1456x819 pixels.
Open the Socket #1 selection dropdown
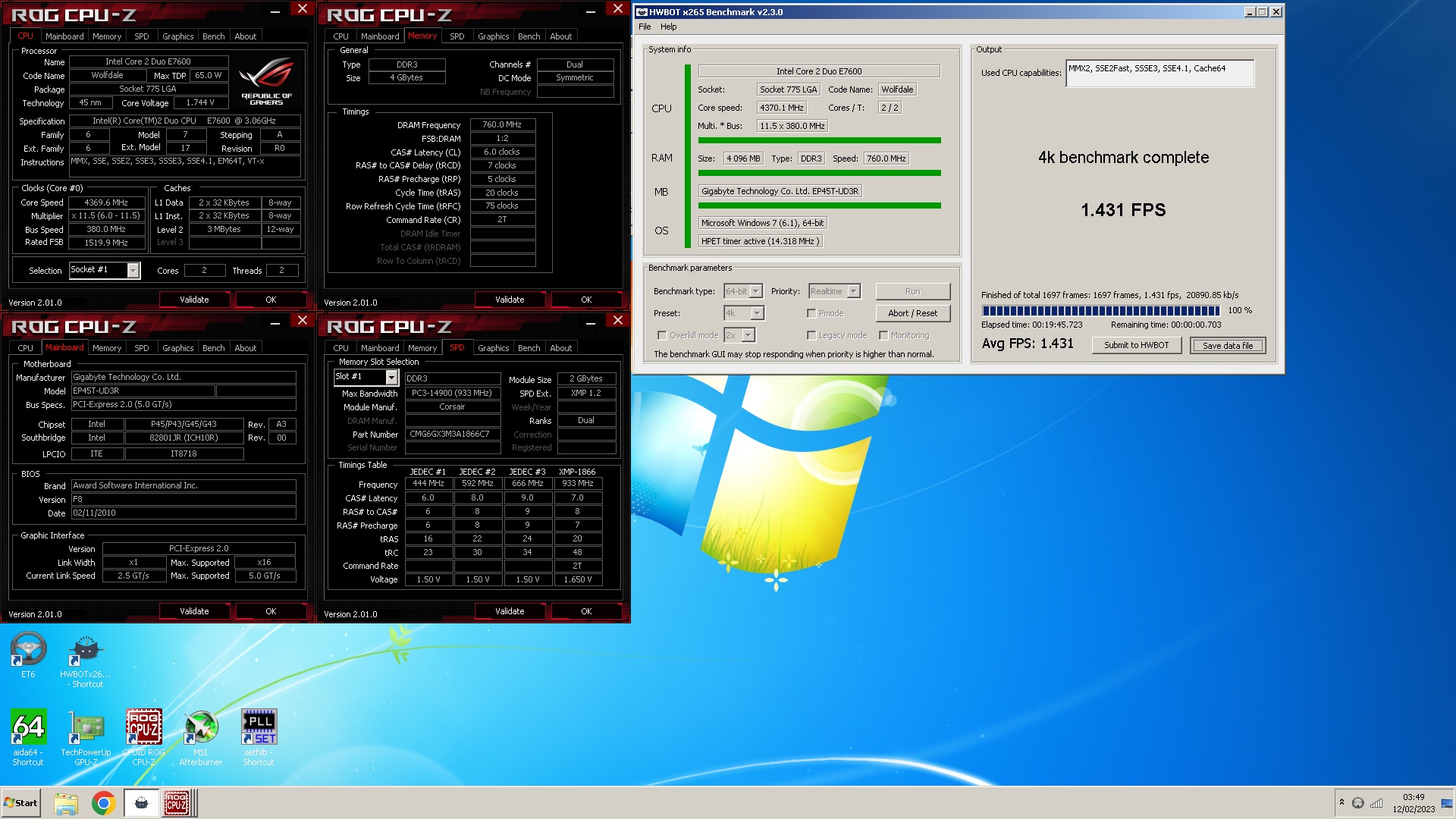(x=105, y=270)
